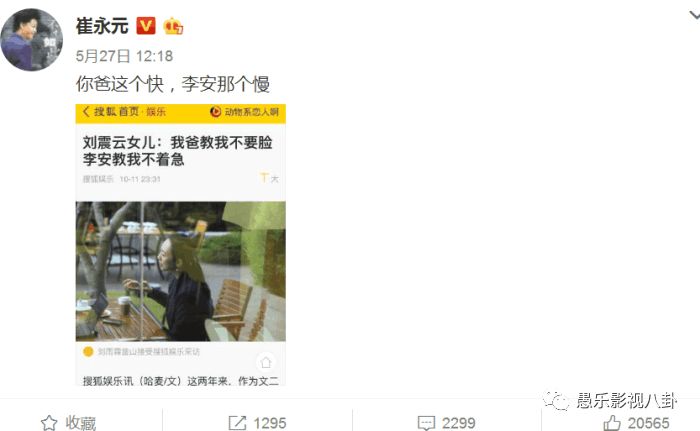This screenshot has height=431, width=700.
Task: Click the article title 刘震云女儿
Action: [178, 151]
